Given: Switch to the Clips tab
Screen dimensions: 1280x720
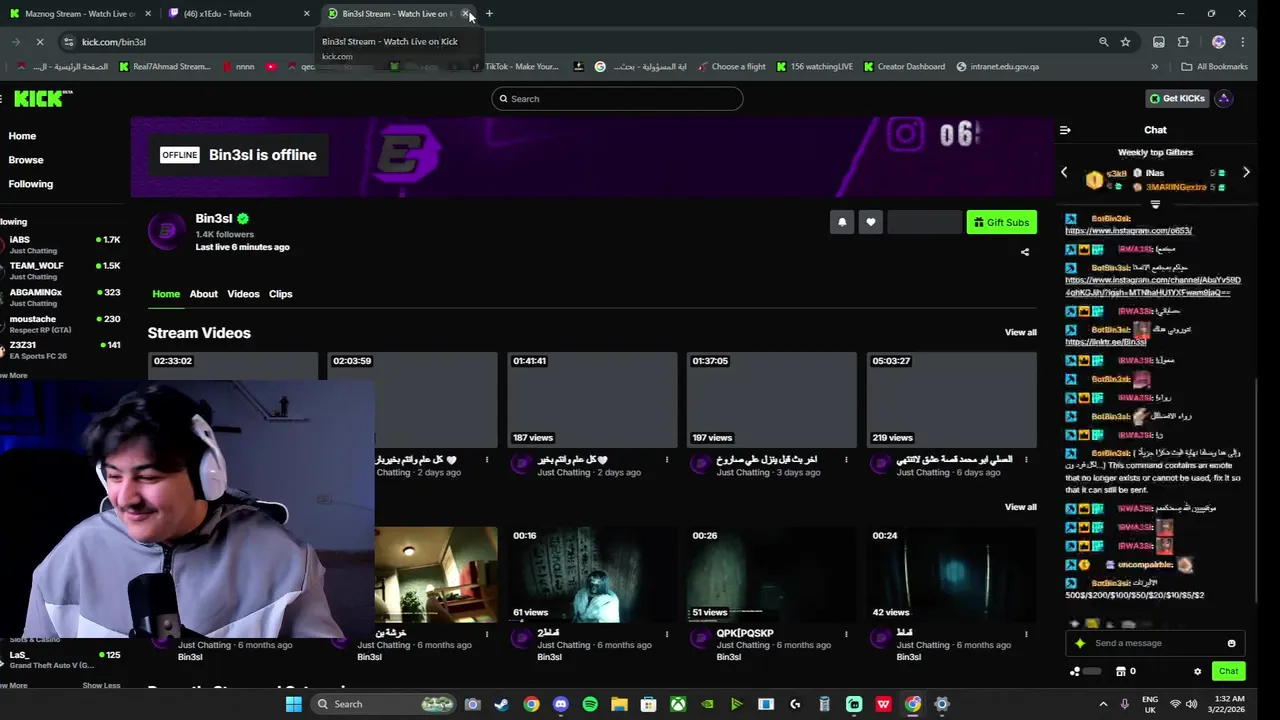Looking at the screenshot, I should pos(280,294).
